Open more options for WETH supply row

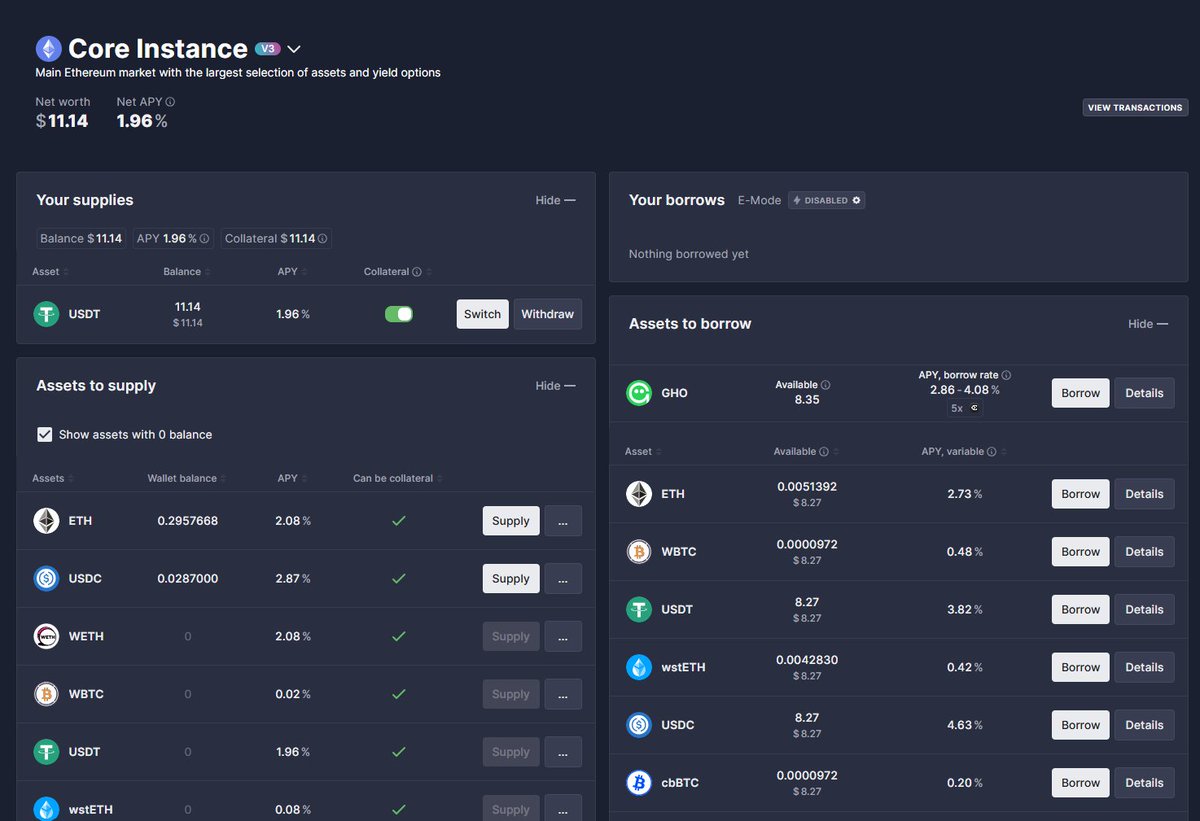(x=563, y=636)
